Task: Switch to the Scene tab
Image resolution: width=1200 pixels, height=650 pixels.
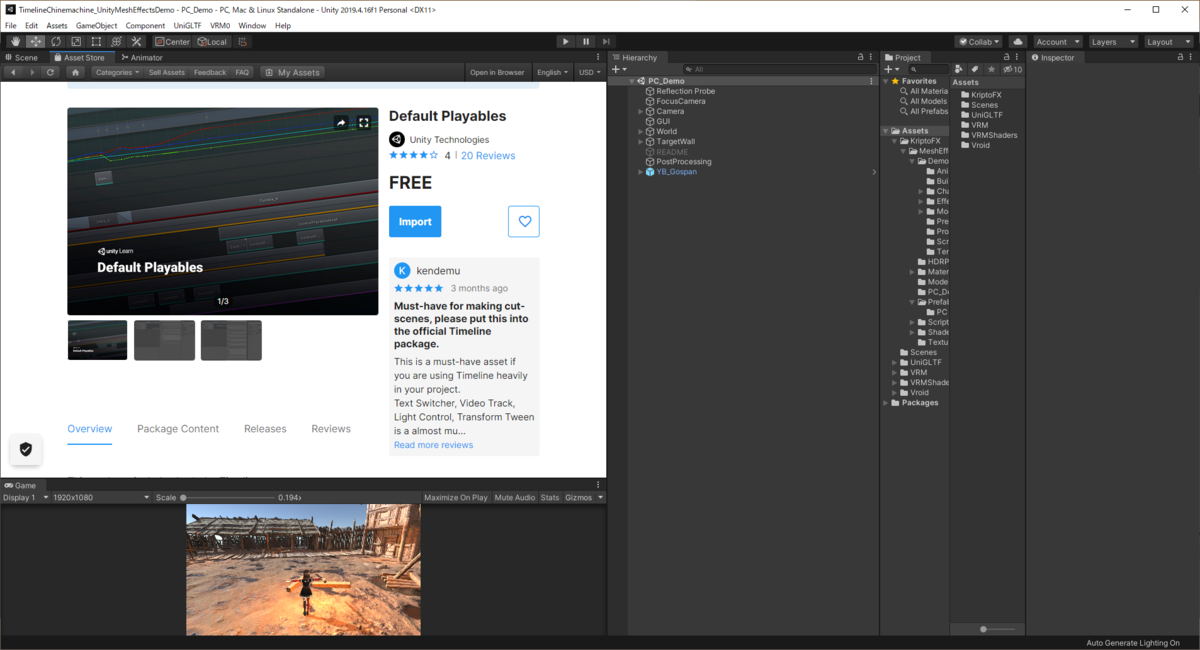Action: point(20,57)
